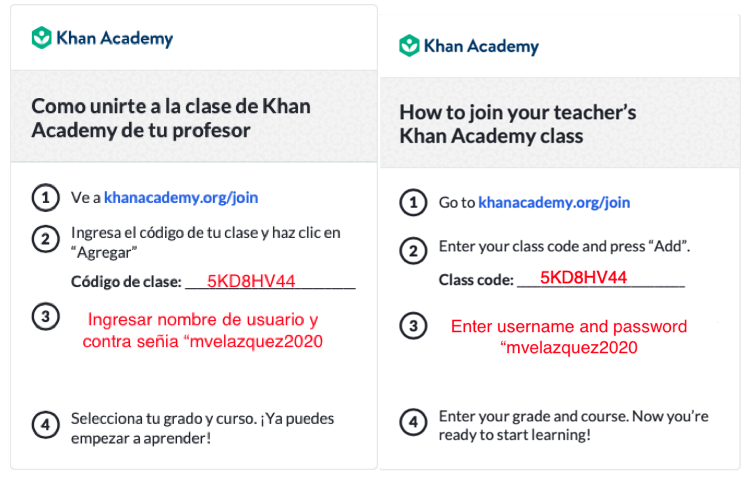Click the Khan Academy logo on English card

(469, 46)
